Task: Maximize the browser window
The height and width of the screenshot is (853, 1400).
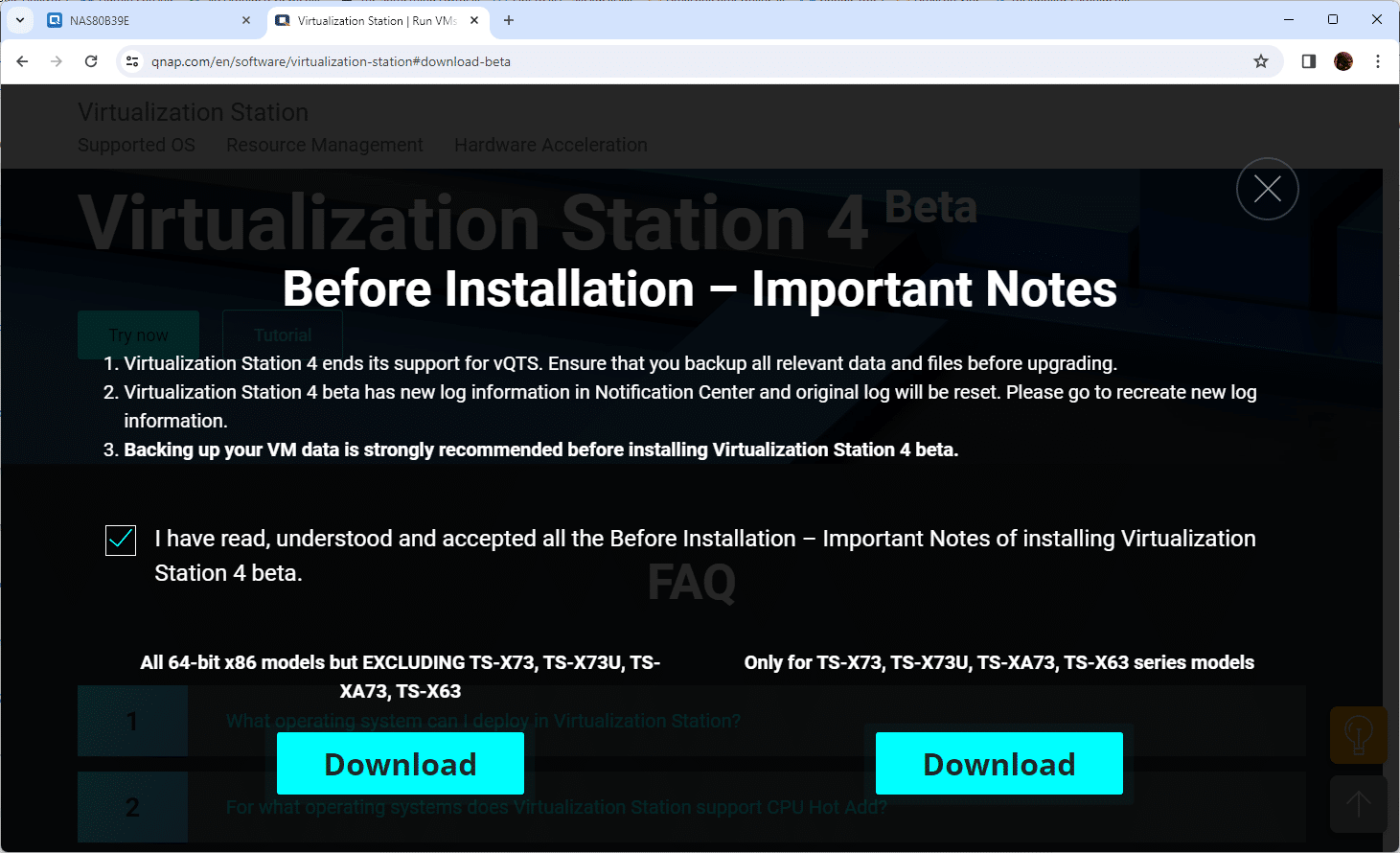Action: coord(1333,19)
